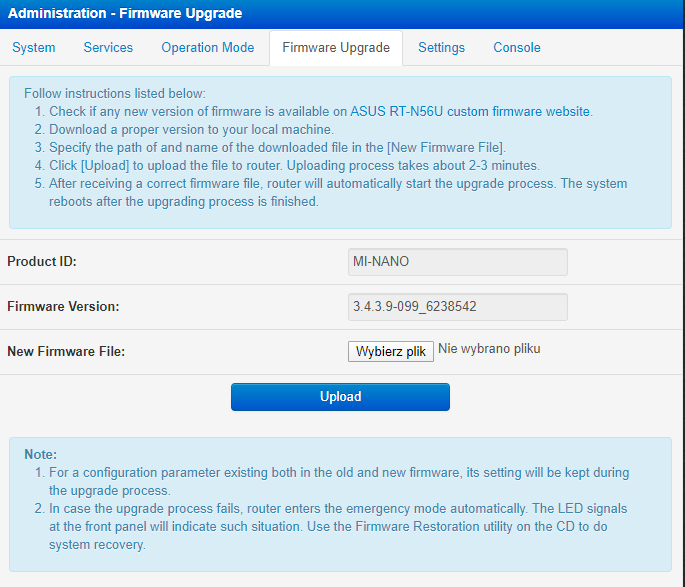Select the Firmware Upgrade tab
This screenshot has height=587, width=685.
click(336, 47)
